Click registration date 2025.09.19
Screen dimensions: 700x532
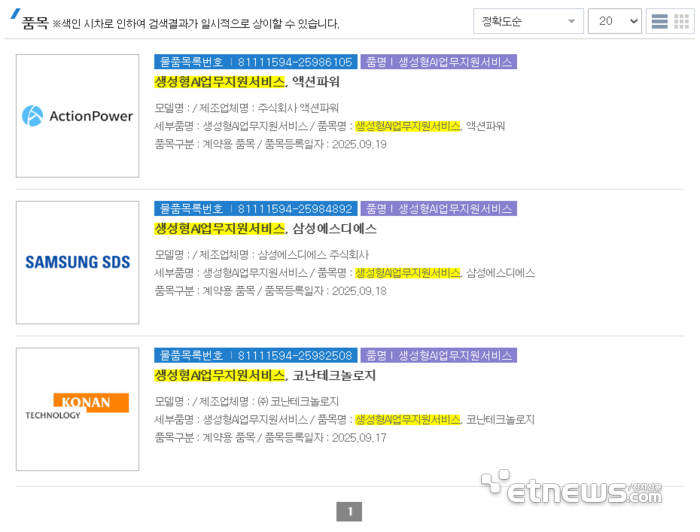click(x=359, y=145)
